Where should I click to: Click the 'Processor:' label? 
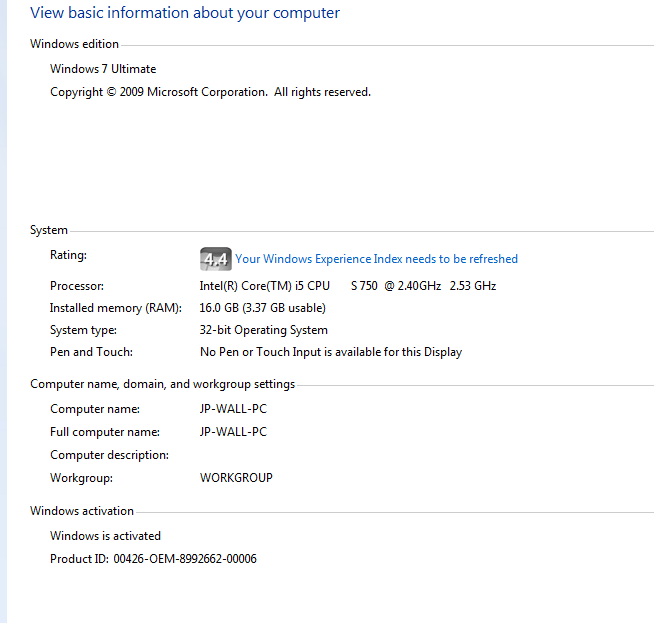pos(77,286)
